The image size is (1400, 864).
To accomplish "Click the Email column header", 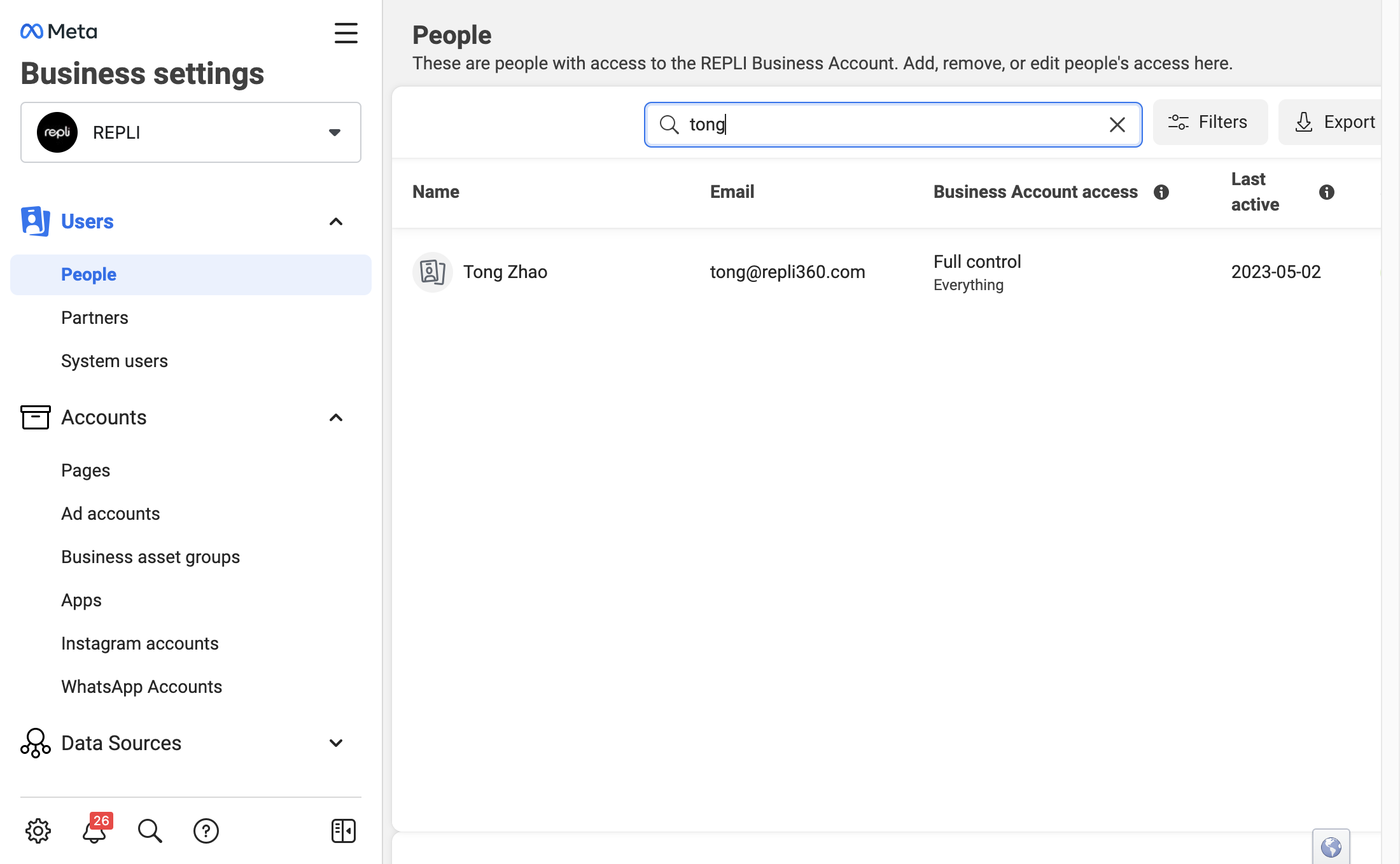I will (732, 192).
